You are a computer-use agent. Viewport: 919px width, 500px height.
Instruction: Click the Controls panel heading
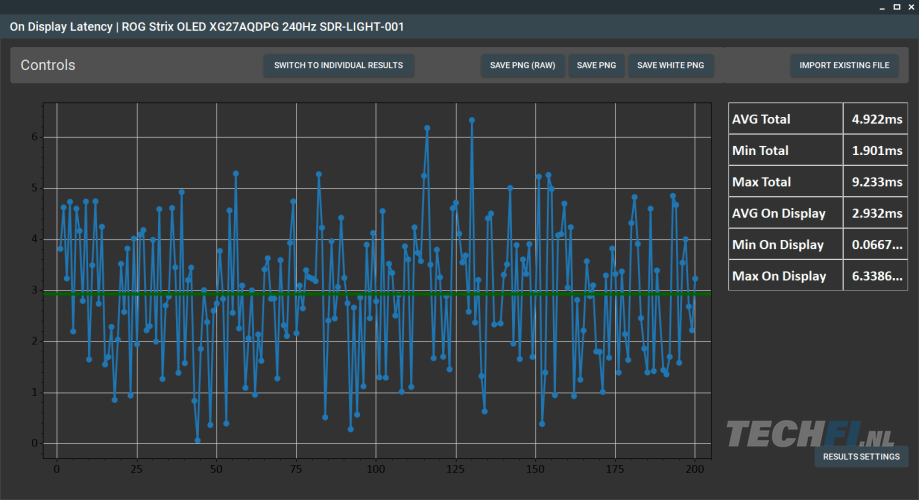point(48,65)
